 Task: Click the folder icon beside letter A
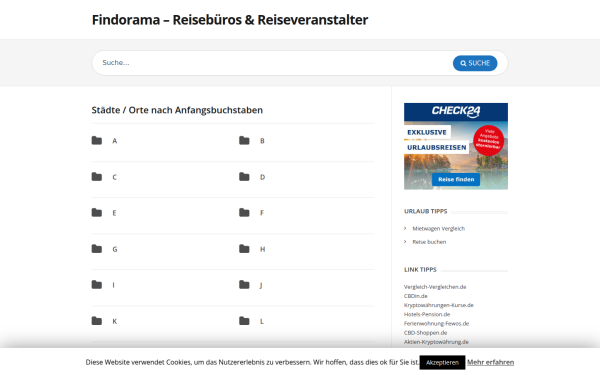tap(97, 140)
